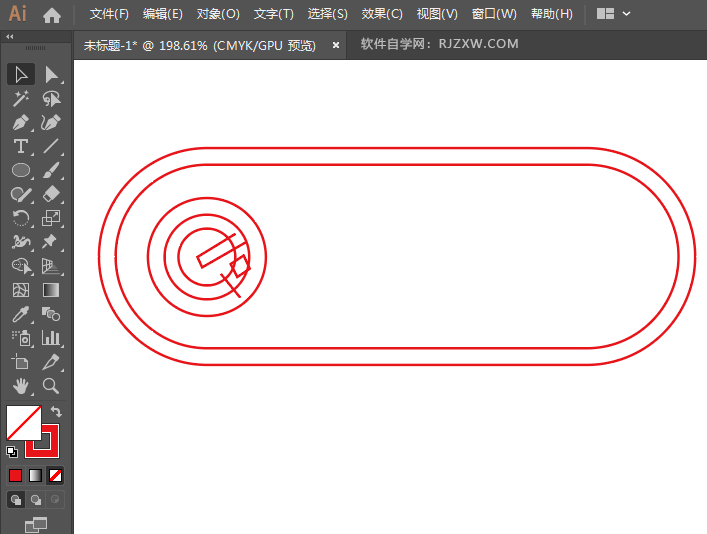Select the Rotate tool
The height and width of the screenshot is (534, 707).
[21, 218]
